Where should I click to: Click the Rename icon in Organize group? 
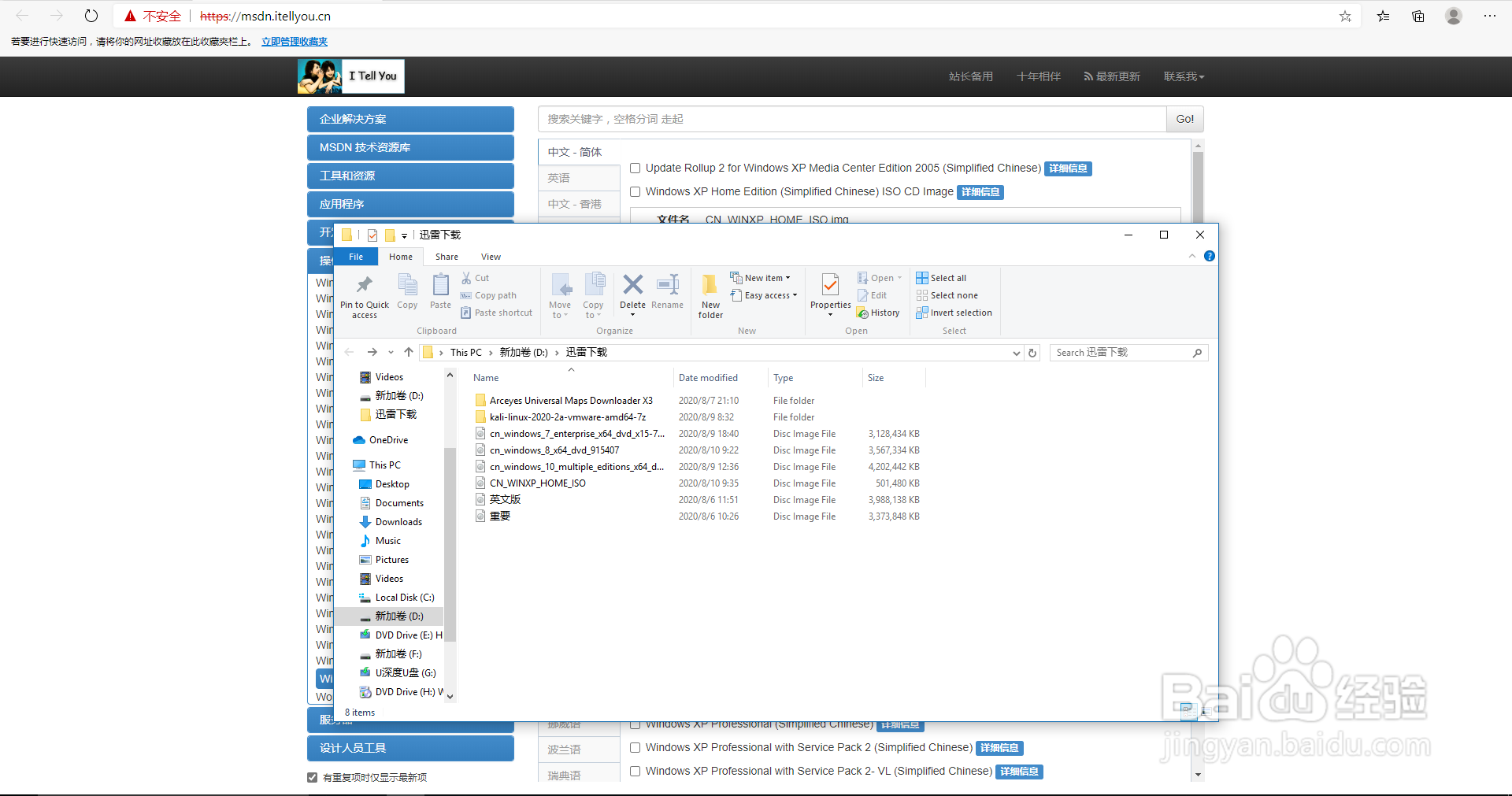[668, 284]
